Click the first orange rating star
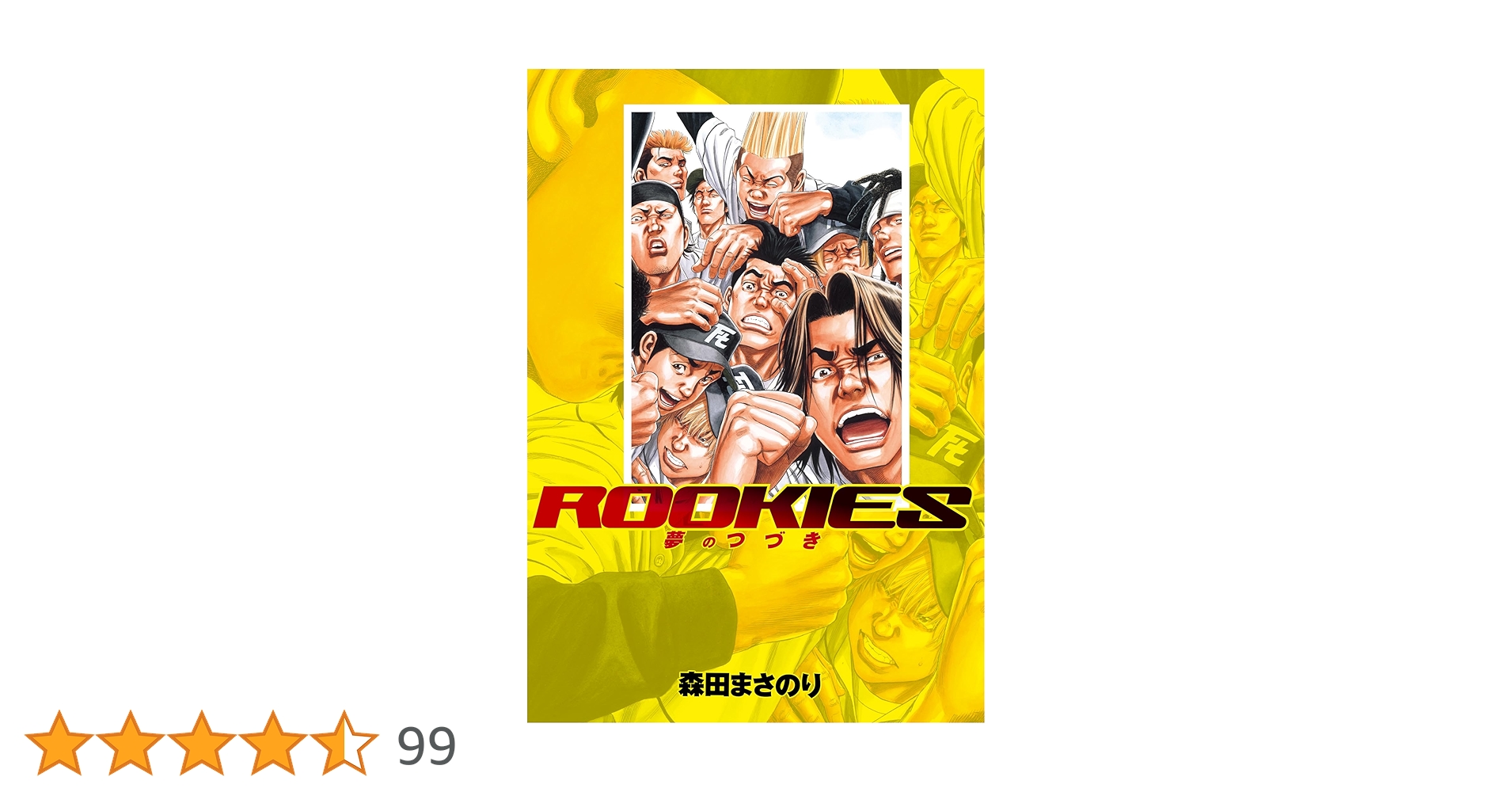Image resolution: width=1512 pixels, height=792 pixels. point(59,743)
